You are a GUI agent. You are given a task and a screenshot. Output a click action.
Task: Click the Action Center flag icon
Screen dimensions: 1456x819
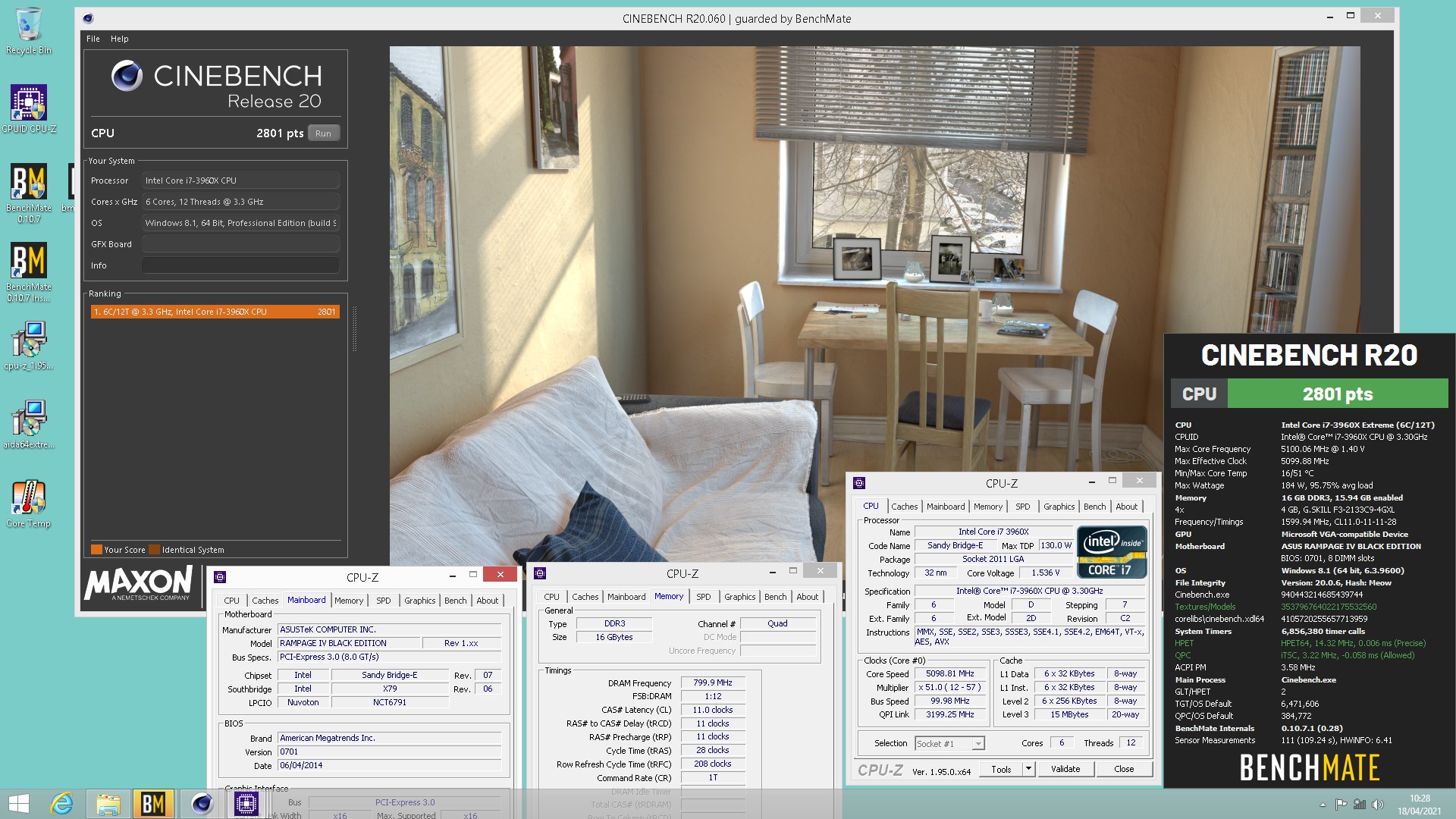click(1341, 805)
